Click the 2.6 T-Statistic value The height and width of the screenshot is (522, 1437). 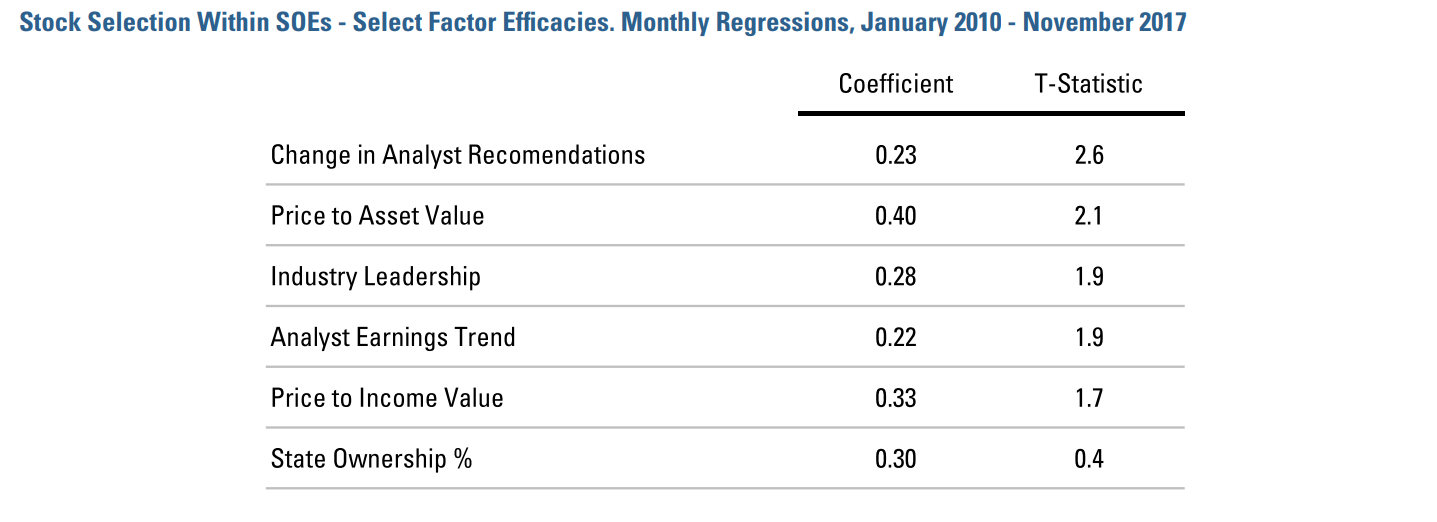(x=1089, y=155)
